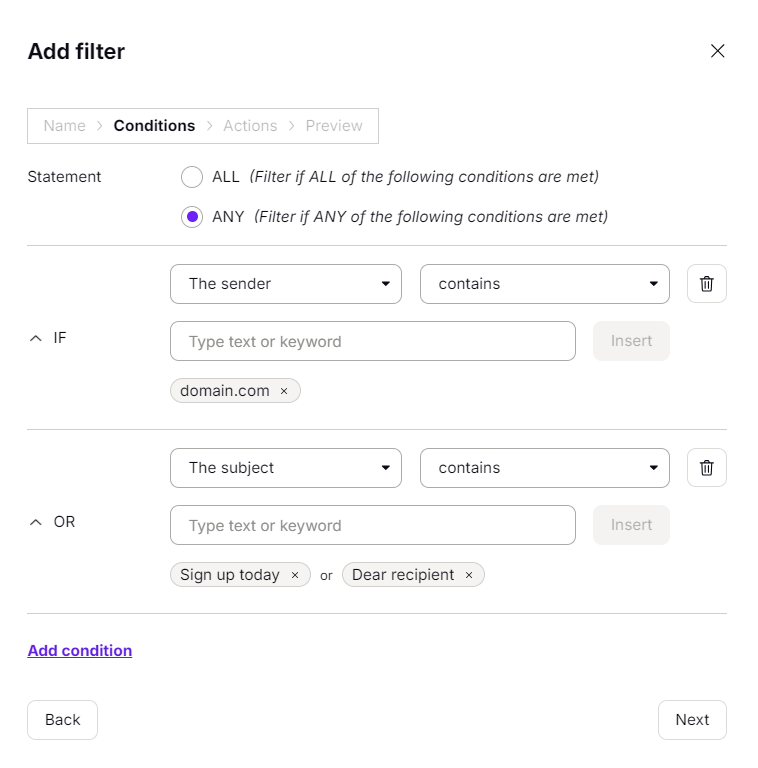758x768 pixels.
Task: Close the Add filter dialog
Action: [717, 51]
